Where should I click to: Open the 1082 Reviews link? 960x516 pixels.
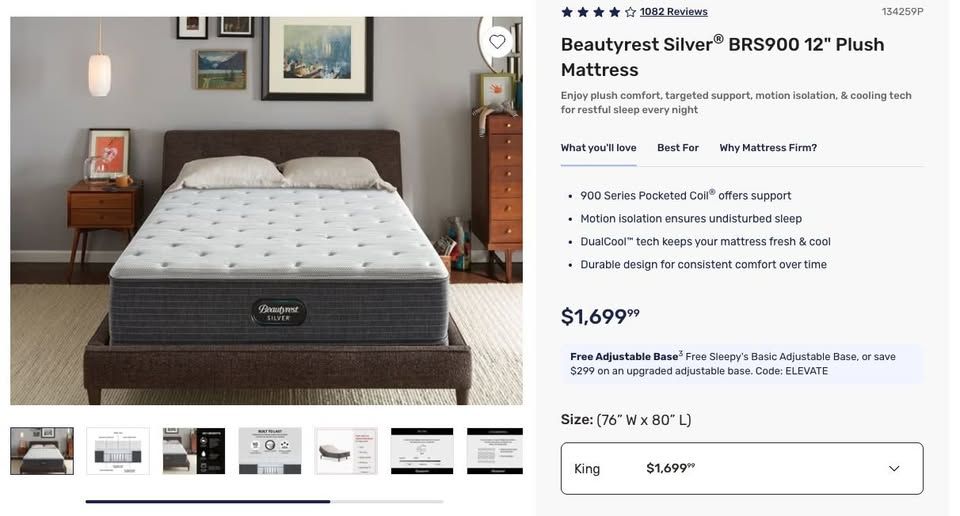pyautogui.click(x=673, y=12)
